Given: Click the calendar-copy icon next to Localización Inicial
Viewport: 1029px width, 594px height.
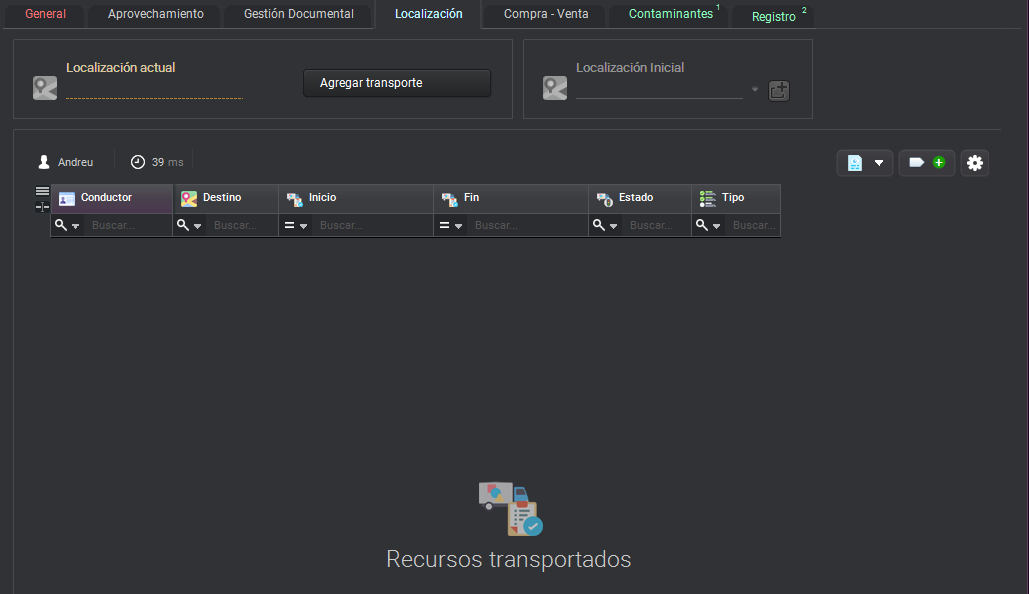Looking at the screenshot, I should click(778, 90).
